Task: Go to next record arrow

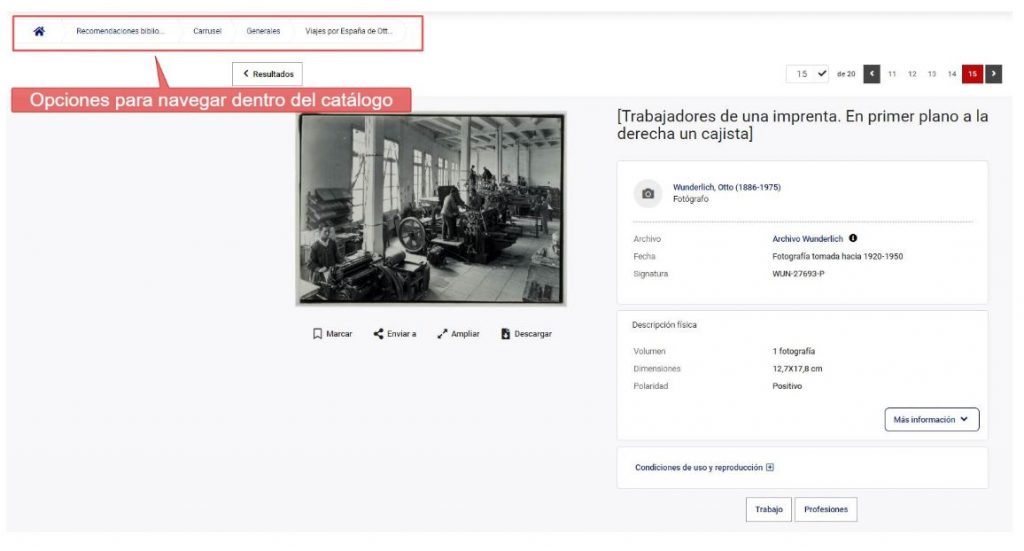Action: [x=993, y=74]
